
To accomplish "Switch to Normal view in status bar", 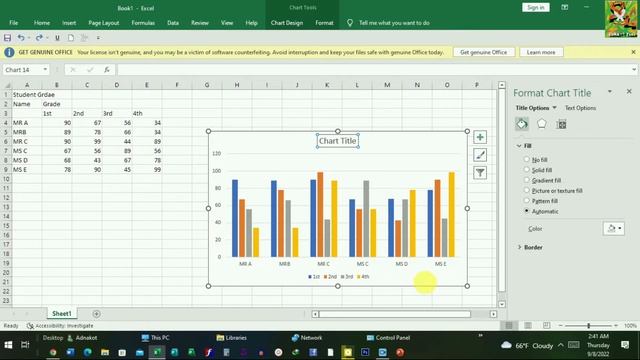I will 509,325.
